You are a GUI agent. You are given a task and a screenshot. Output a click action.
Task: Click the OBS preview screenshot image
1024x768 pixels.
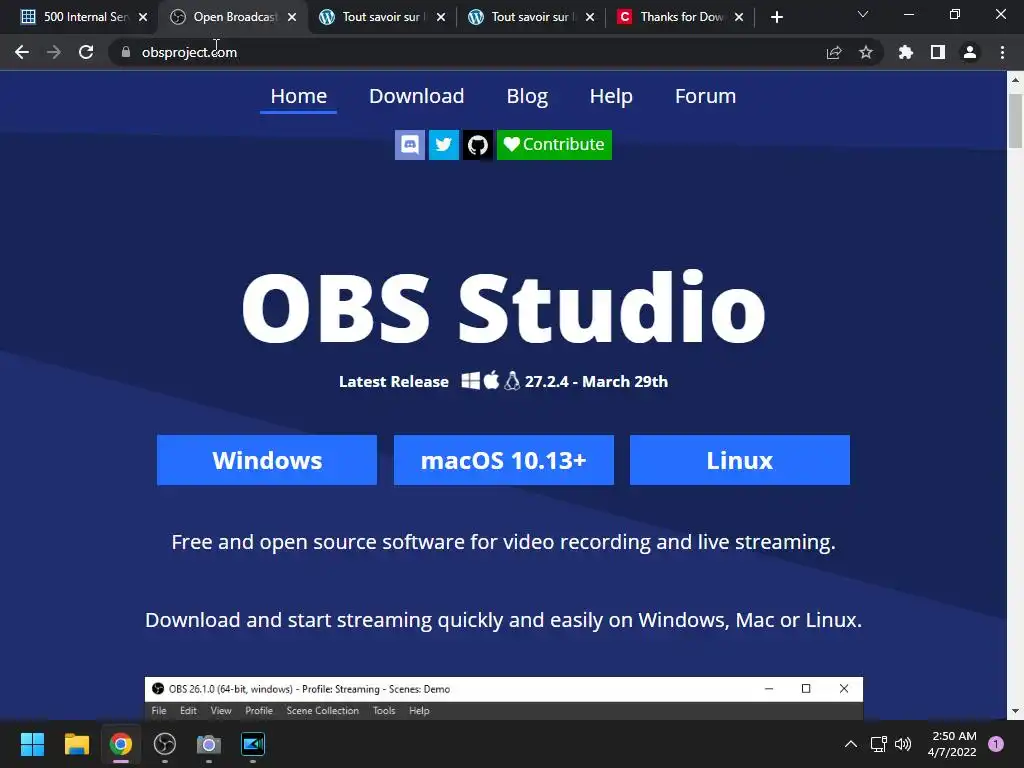tap(504, 698)
